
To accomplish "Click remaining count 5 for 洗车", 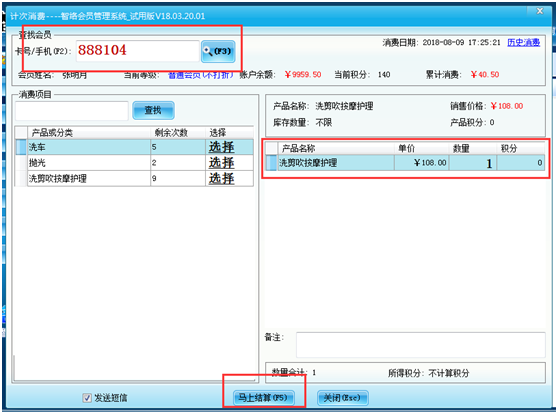I will point(178,147).
